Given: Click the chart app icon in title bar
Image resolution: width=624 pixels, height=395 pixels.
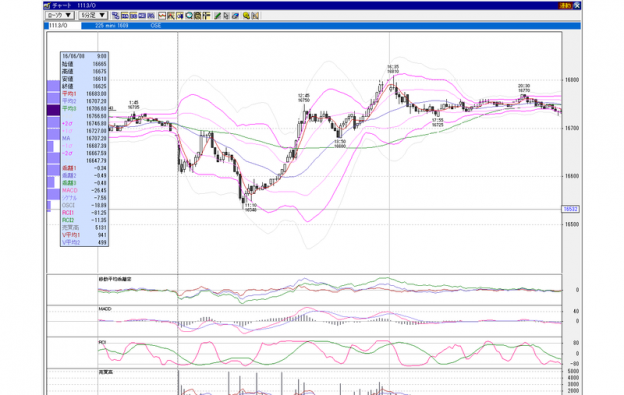Looking at the screenshot, I should pyautogui.click(x=47, y=6).
